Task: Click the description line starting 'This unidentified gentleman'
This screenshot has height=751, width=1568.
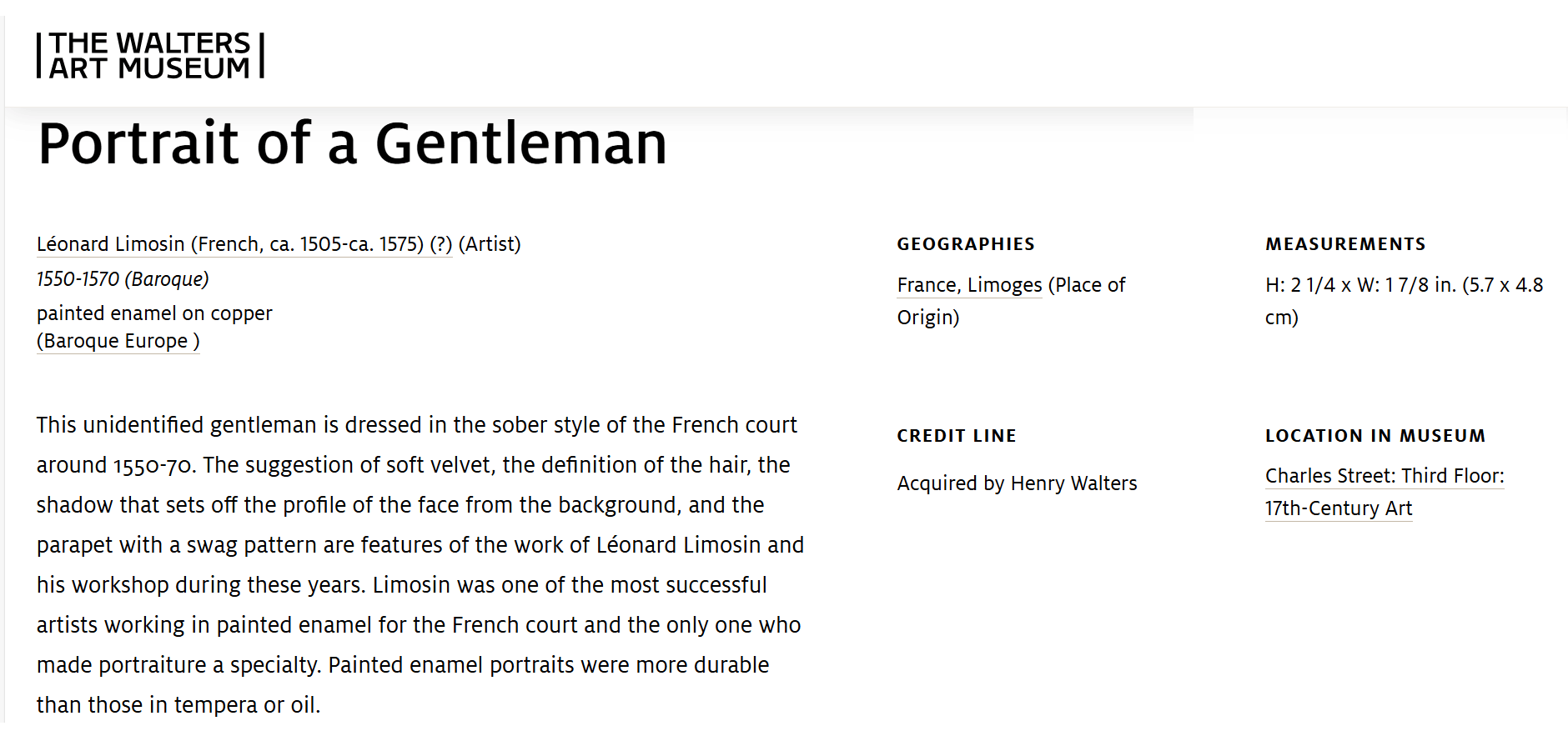Action: point(417,425)
